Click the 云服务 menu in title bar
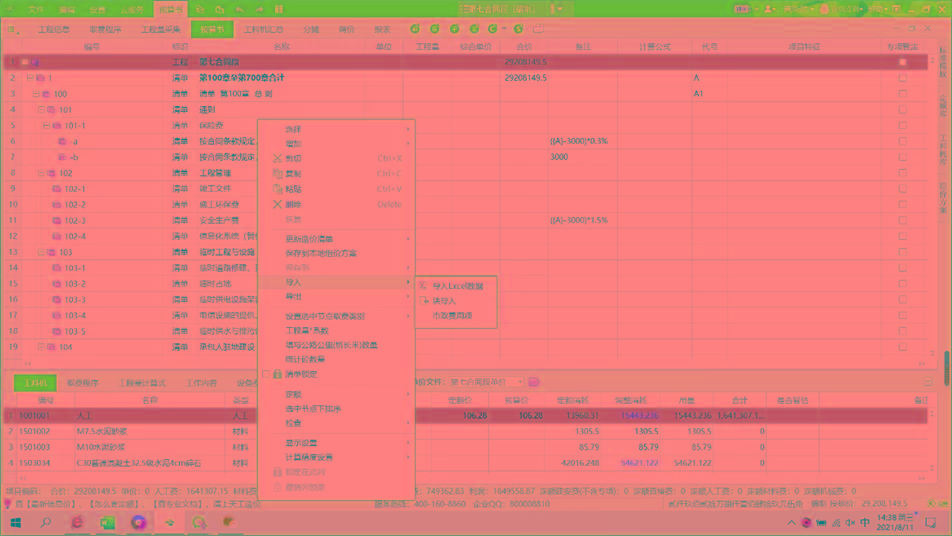The height and width of the screenshot is (536, 952). (x=132, y=9)
